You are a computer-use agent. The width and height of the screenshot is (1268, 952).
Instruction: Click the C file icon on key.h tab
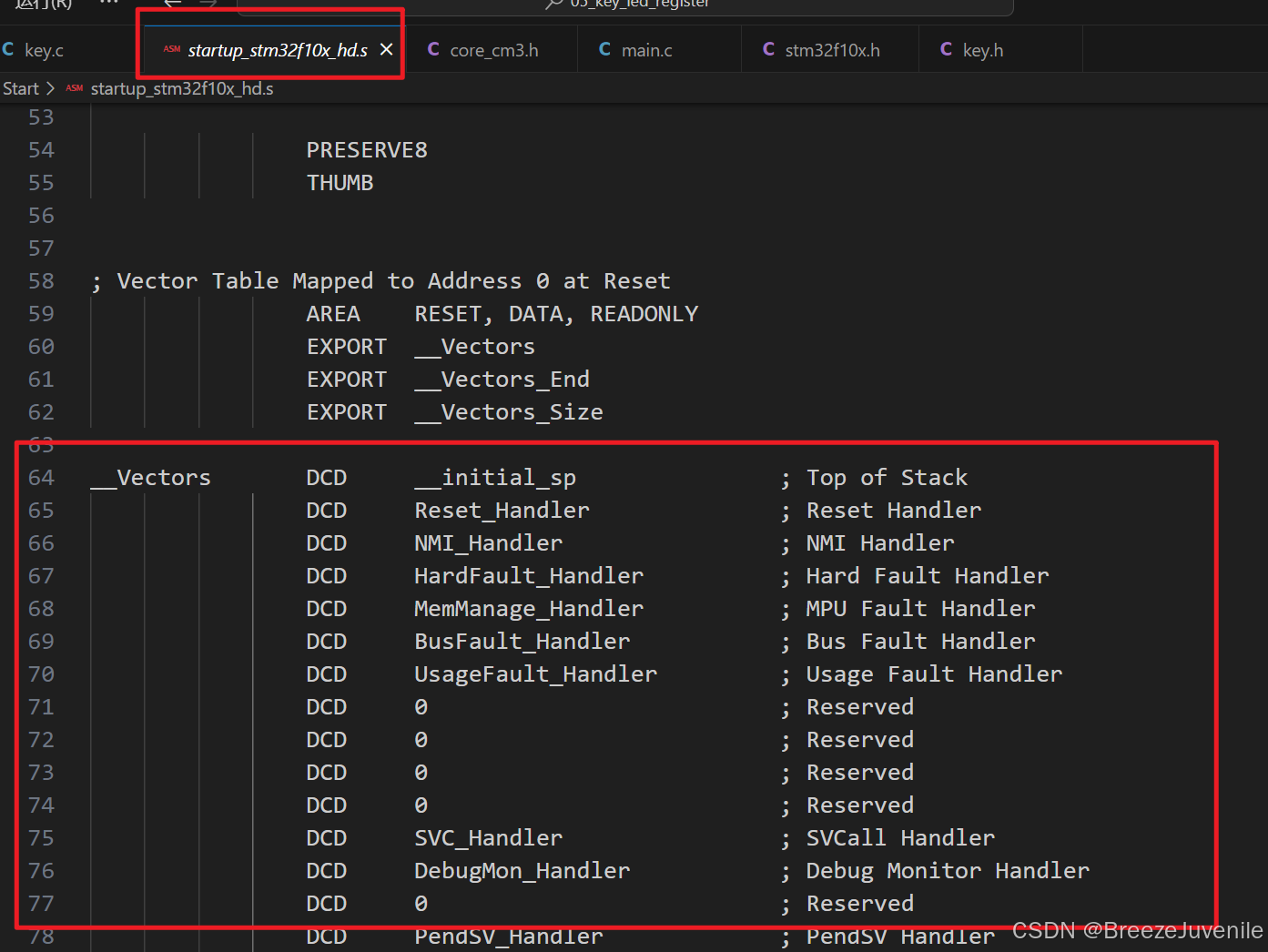point(946,49)
